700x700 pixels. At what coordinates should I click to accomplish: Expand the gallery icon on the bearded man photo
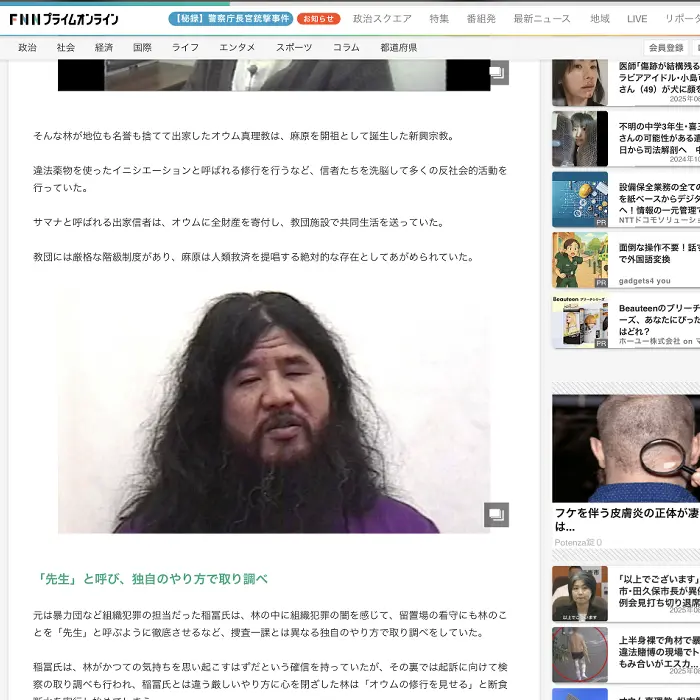pyautogui.click(x=496, y=514)
